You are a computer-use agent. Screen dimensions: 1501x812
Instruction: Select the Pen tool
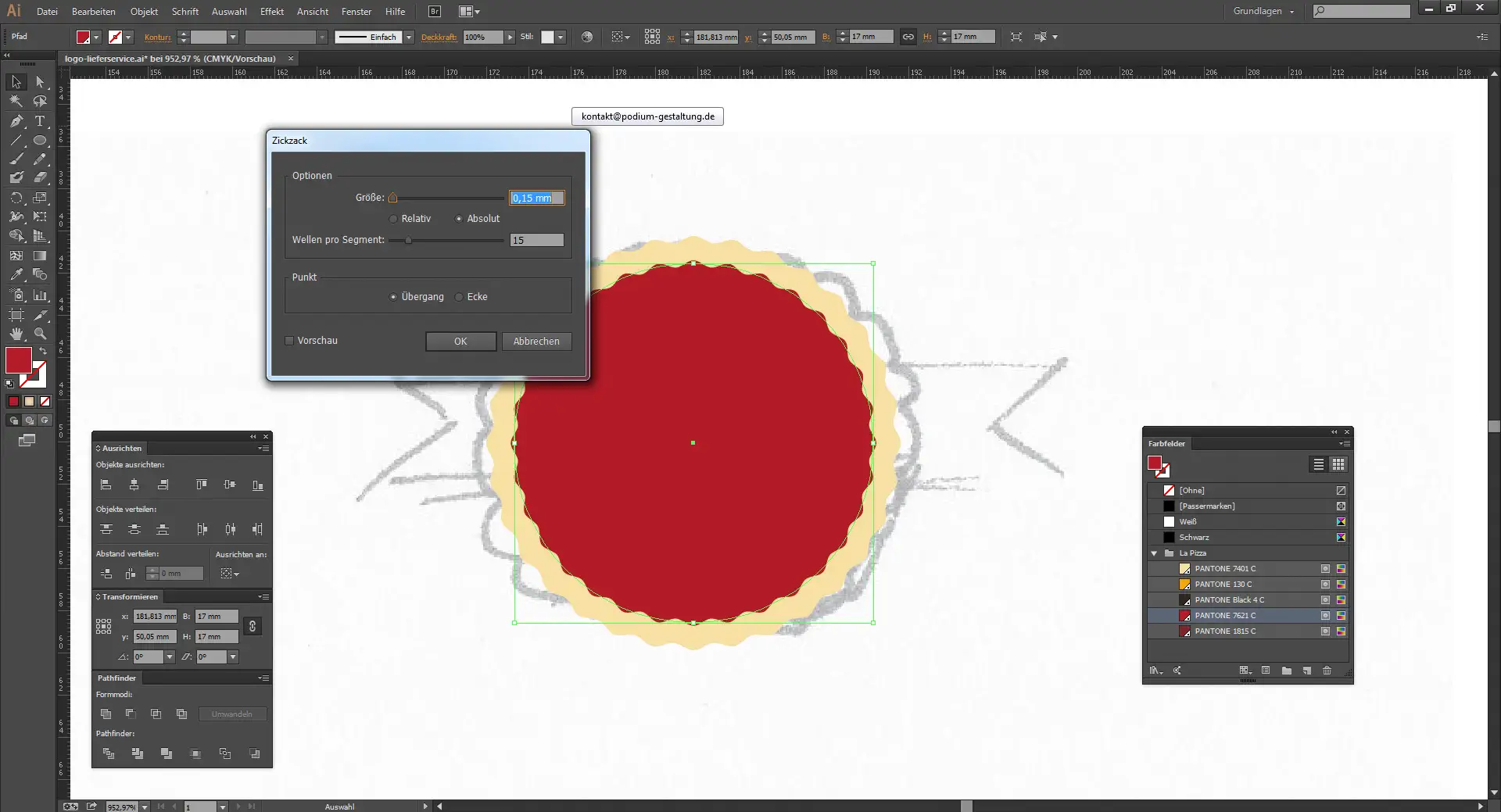(16, 121)
